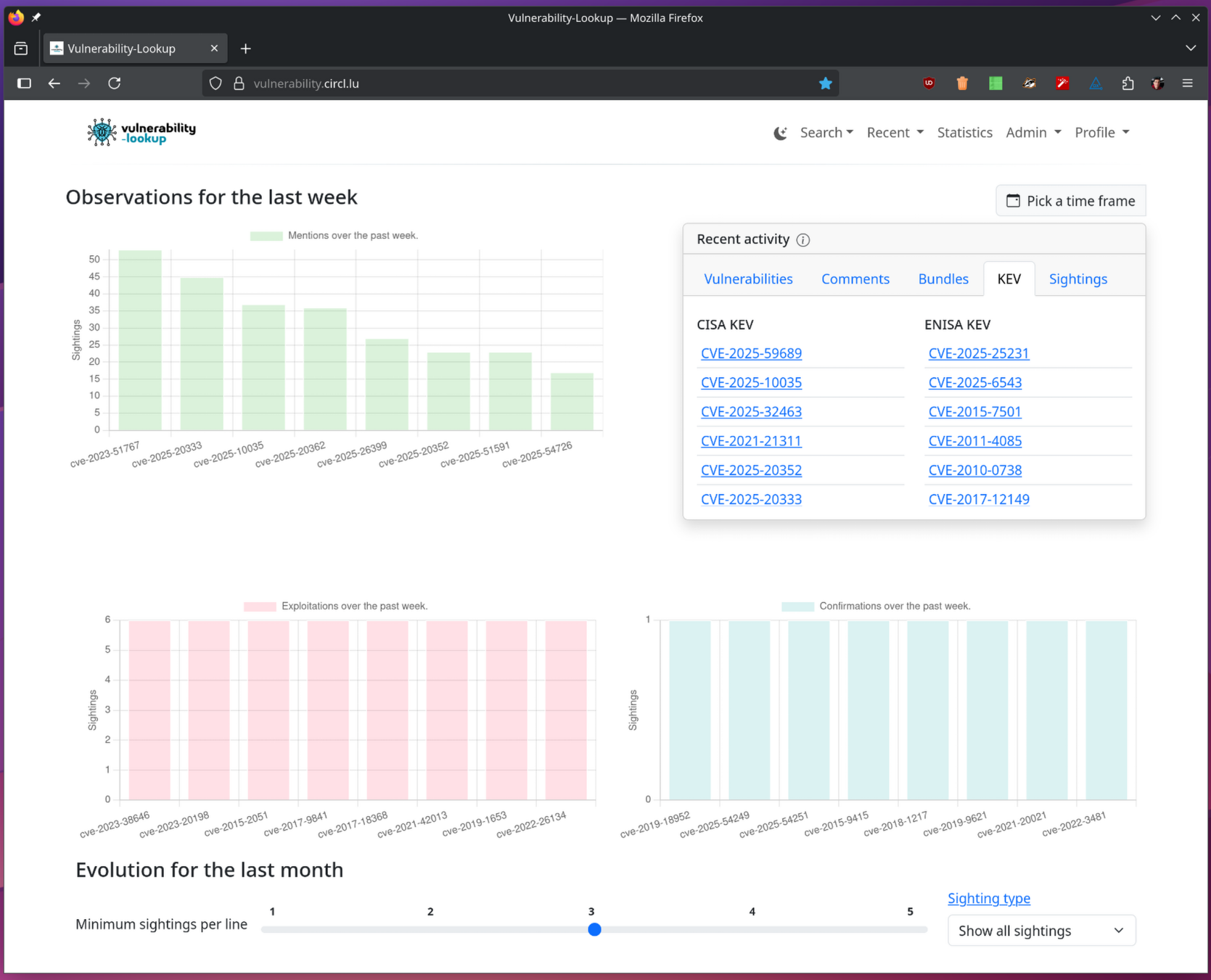Switch to the Sightings tab
1211x980 pixels.
pos(1077,279)
